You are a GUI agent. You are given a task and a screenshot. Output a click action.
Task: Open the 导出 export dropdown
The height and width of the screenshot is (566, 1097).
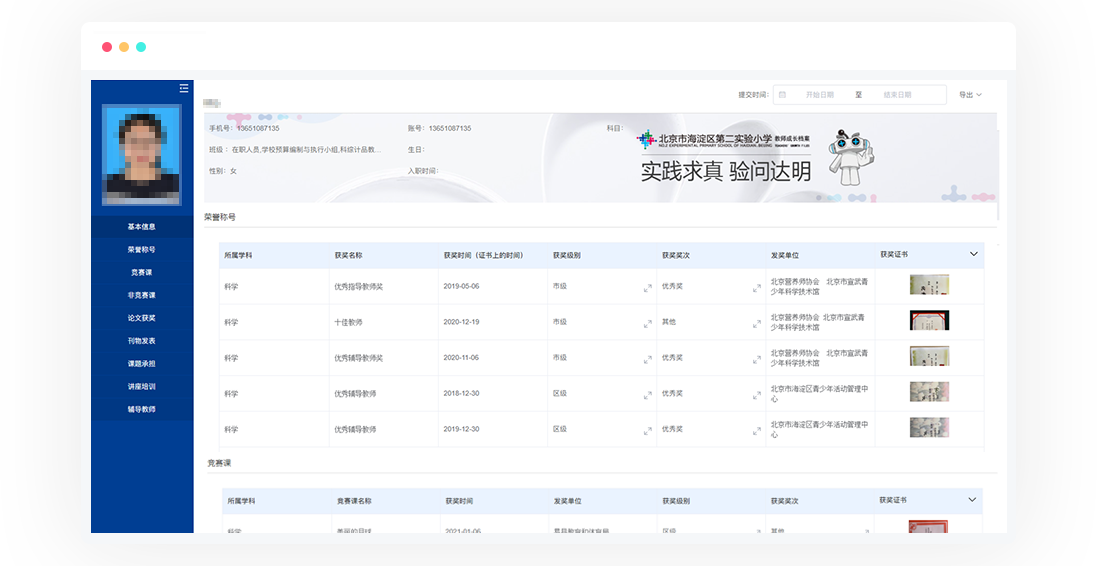click(x=969, y=95)
